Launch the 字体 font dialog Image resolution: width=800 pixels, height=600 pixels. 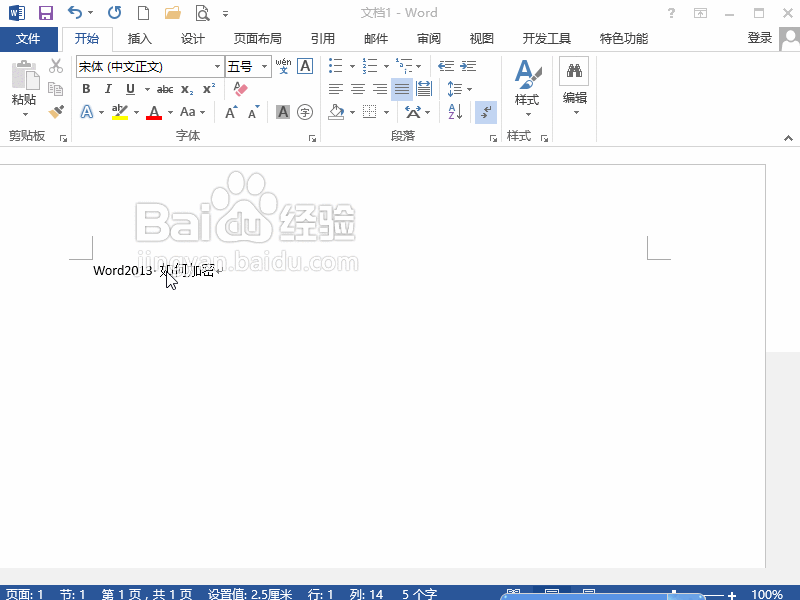tap(312, 138)
